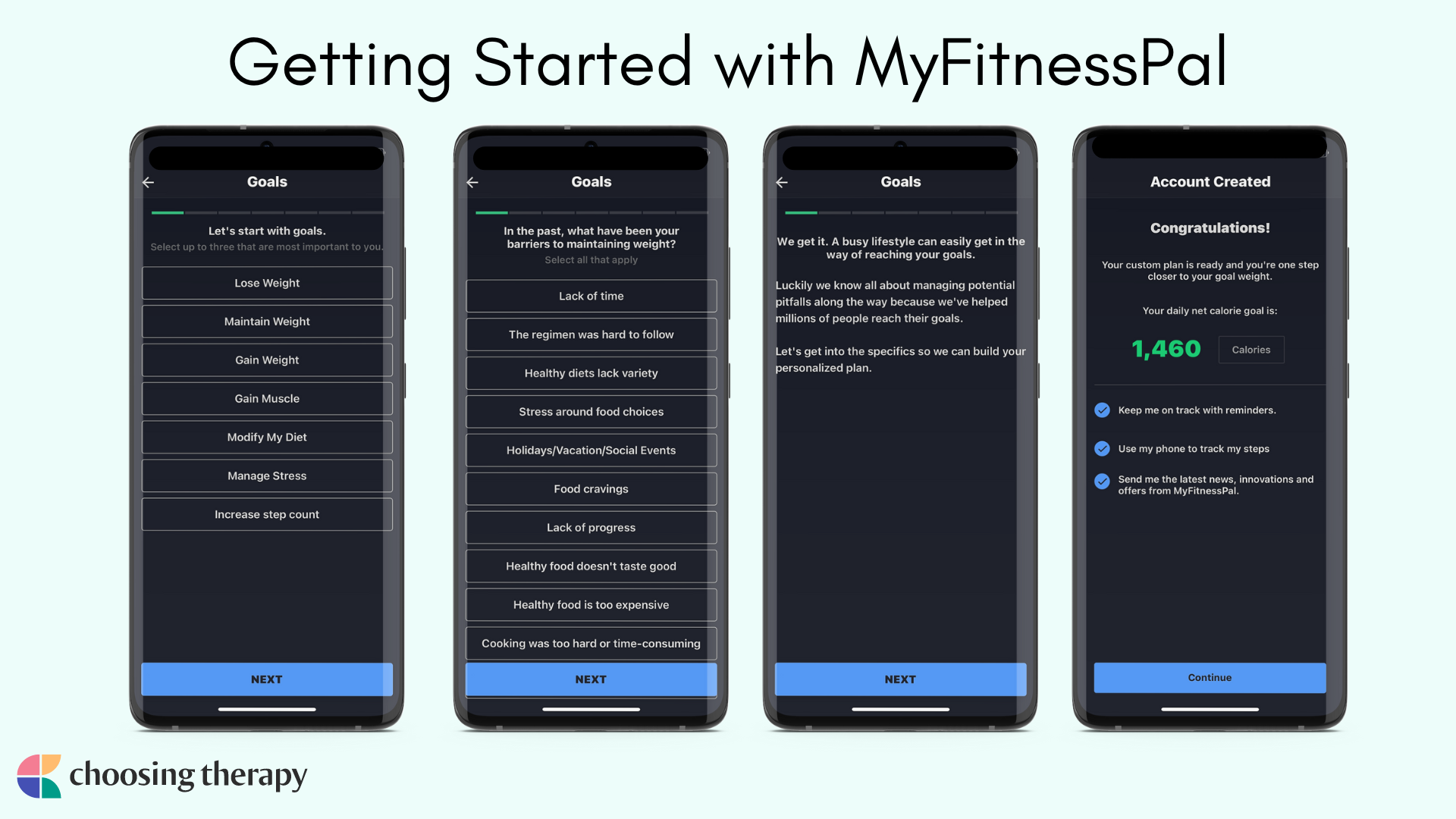Select Food cravings barrier option

point(590,489)
